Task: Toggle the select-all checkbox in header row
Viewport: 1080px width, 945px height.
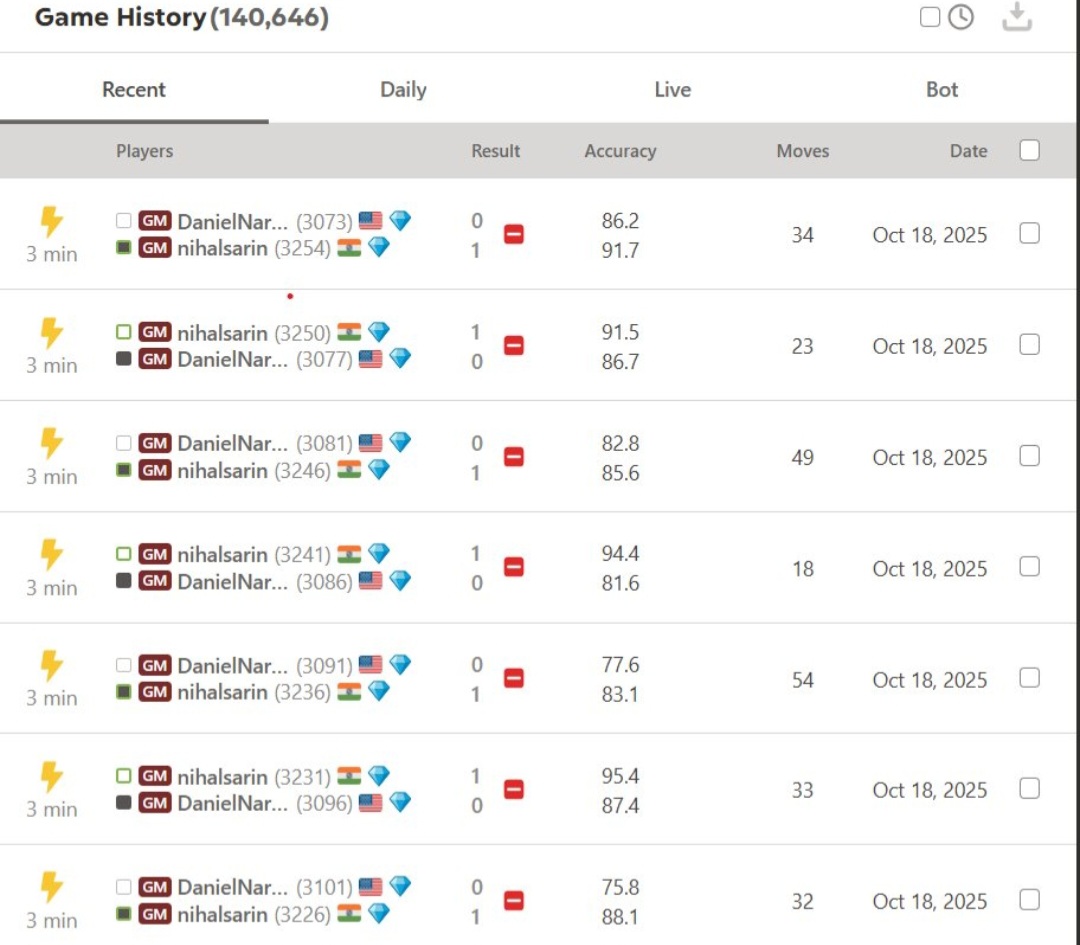Action: (x=1029, y=150)
